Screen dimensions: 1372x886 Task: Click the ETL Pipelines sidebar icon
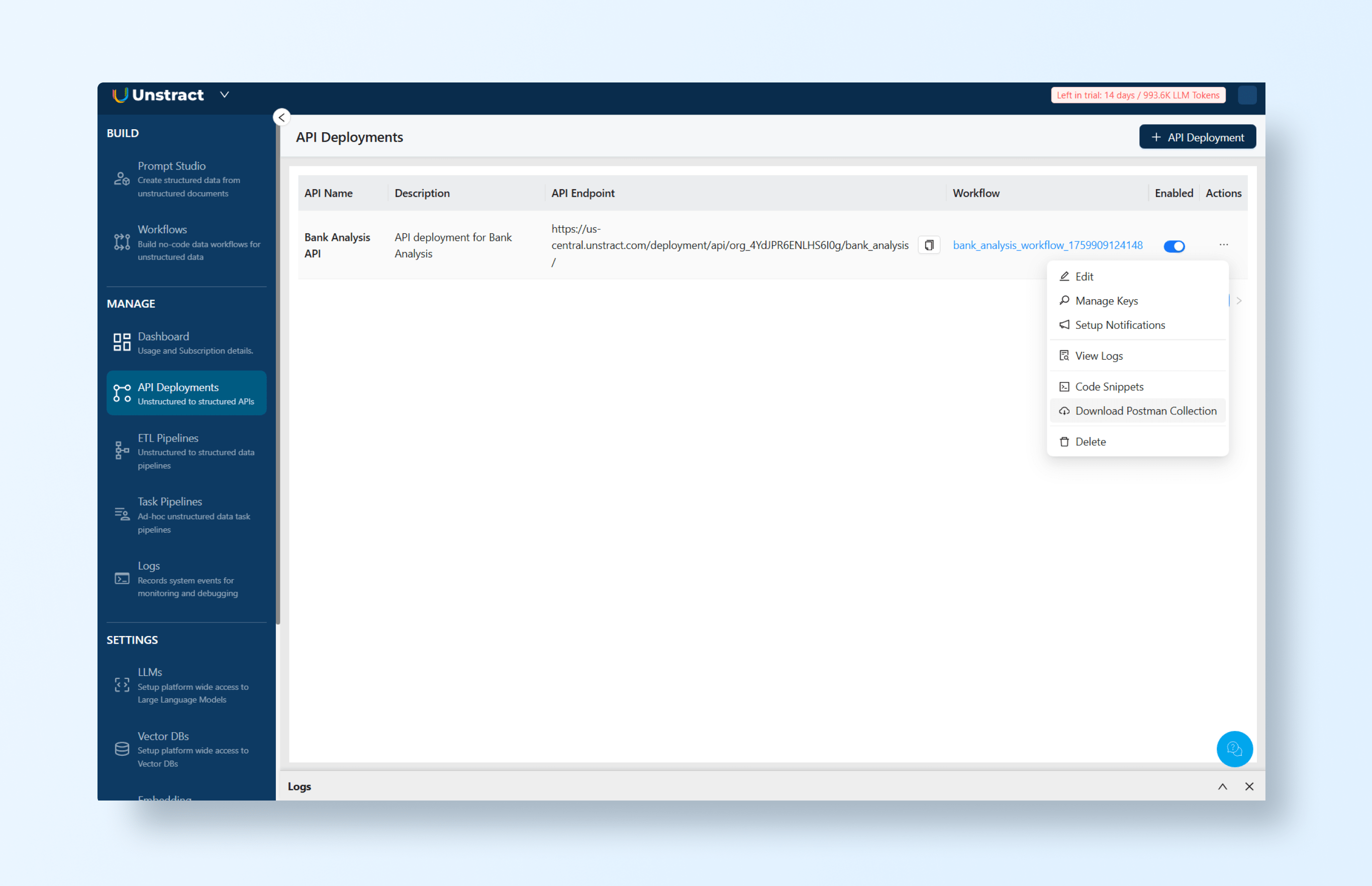click(121, 451)
